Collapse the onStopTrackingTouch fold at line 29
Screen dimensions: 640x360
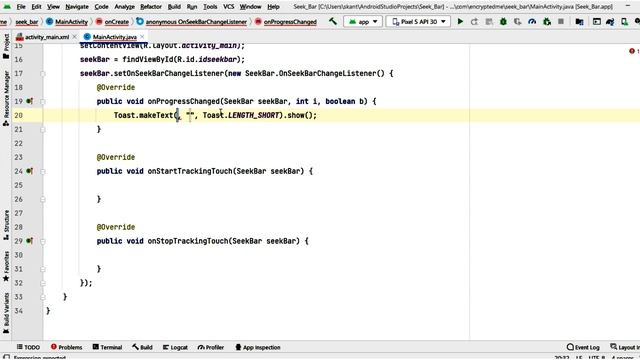click(x=43, y=241)
